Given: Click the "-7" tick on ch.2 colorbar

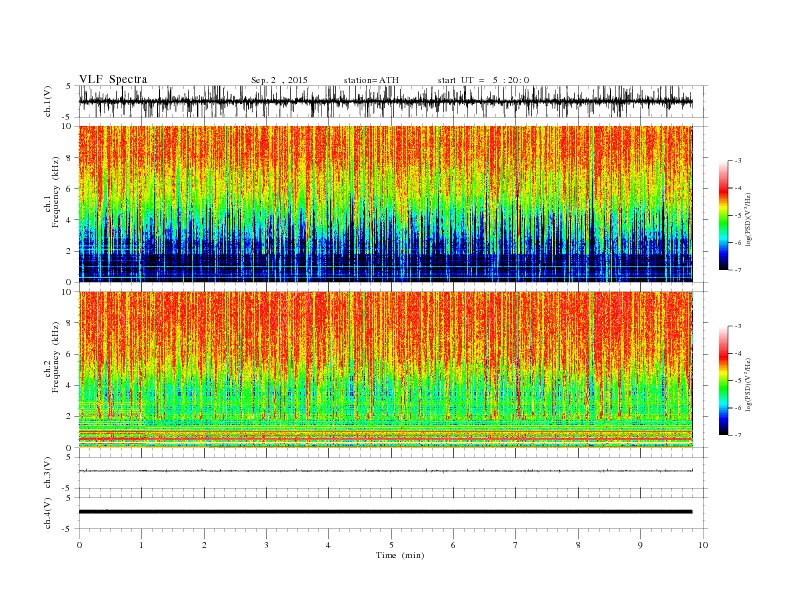Looking at the screenshot, I should click(x=738, y=435).
